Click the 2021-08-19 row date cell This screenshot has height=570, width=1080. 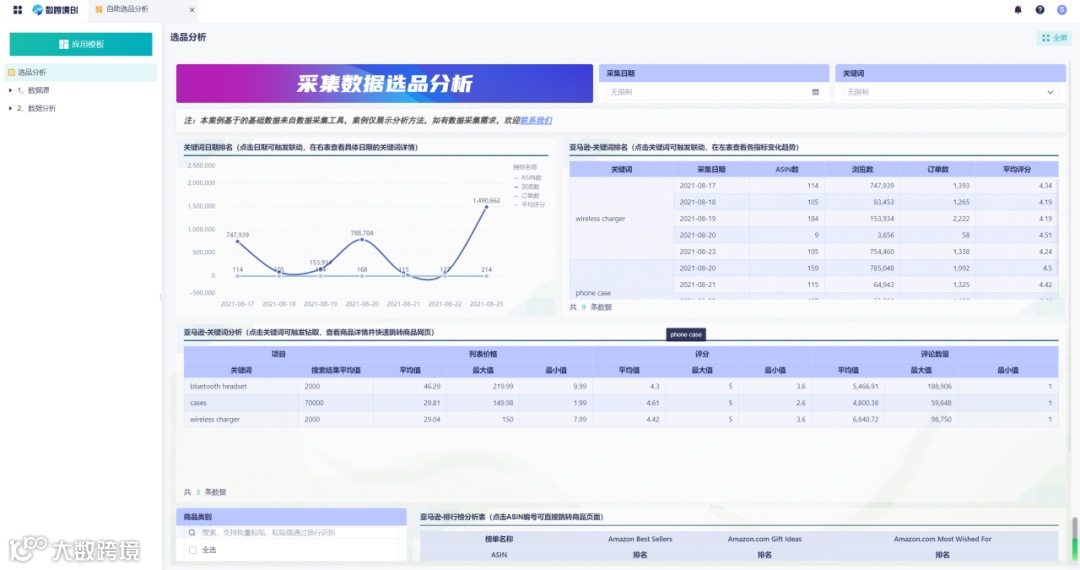(x=711, y=218)
